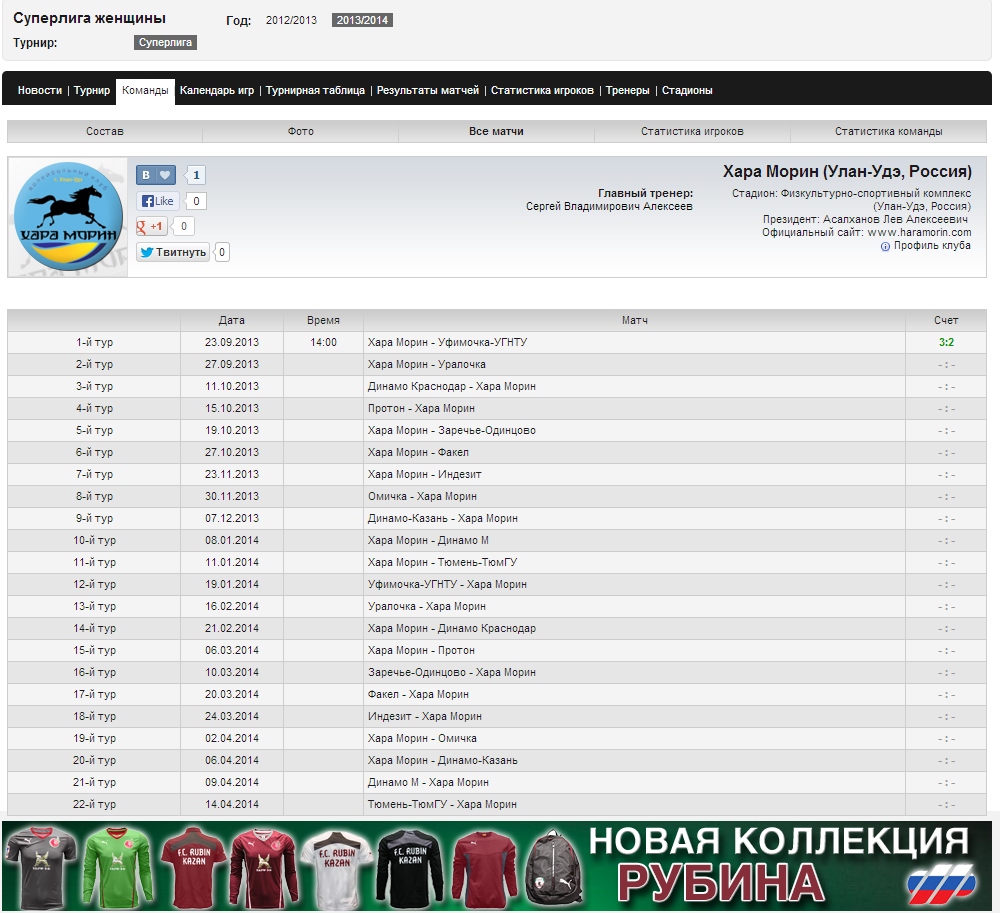Screen dimensions: 1000x913
Task: Click the 22-й тур row label
Action: point(94,805)
